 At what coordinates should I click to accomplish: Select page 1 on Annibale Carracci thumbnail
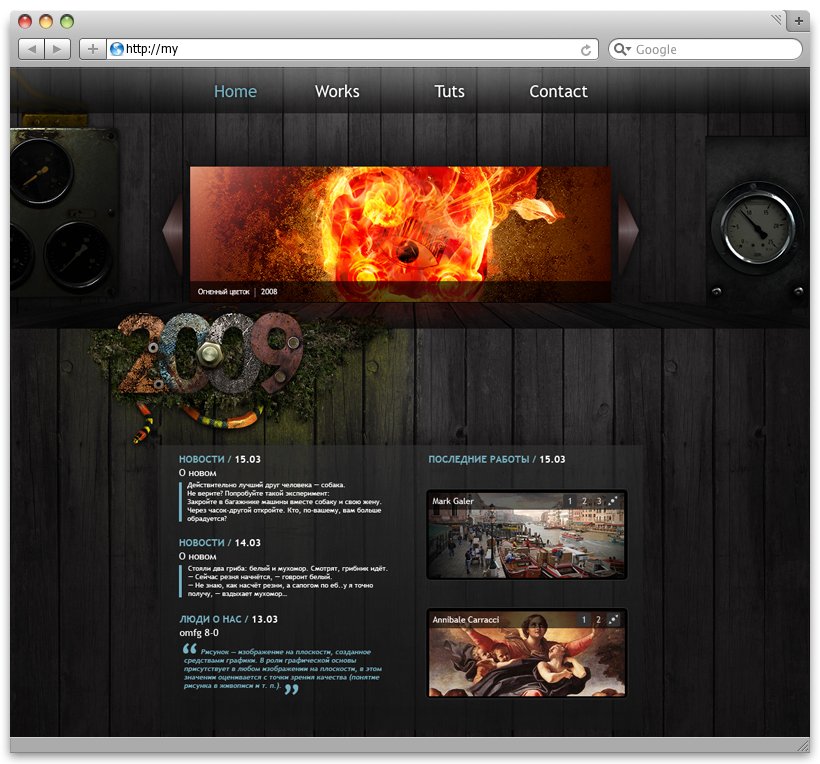(584, 620)
